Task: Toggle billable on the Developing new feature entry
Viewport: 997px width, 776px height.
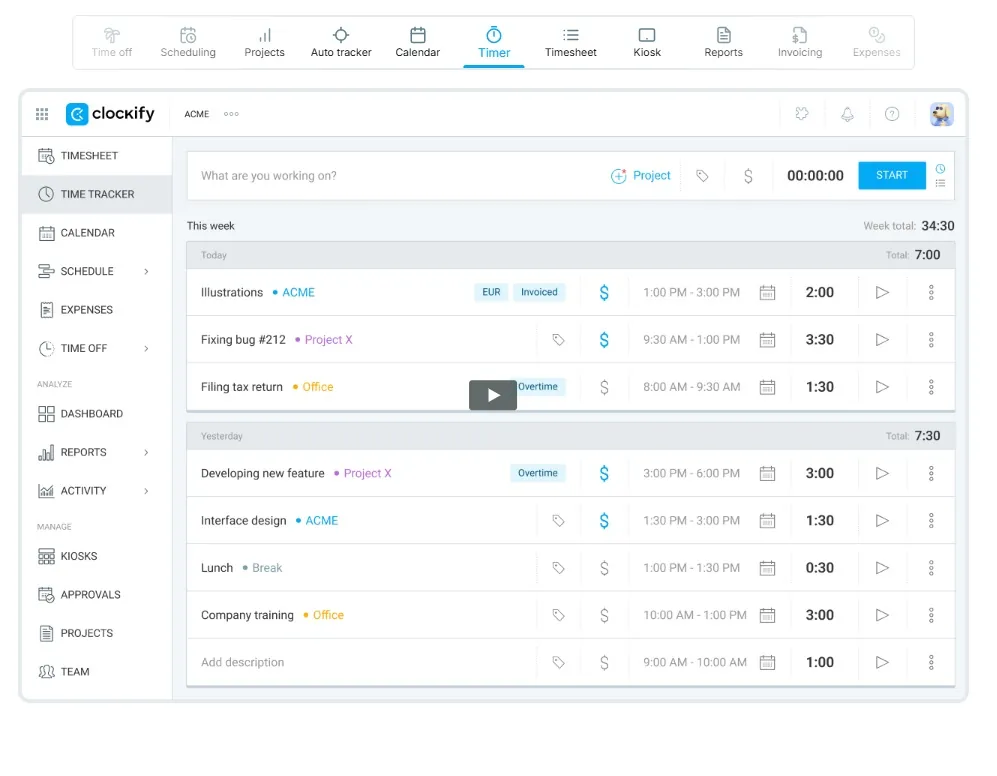Action: click(604, 473)
